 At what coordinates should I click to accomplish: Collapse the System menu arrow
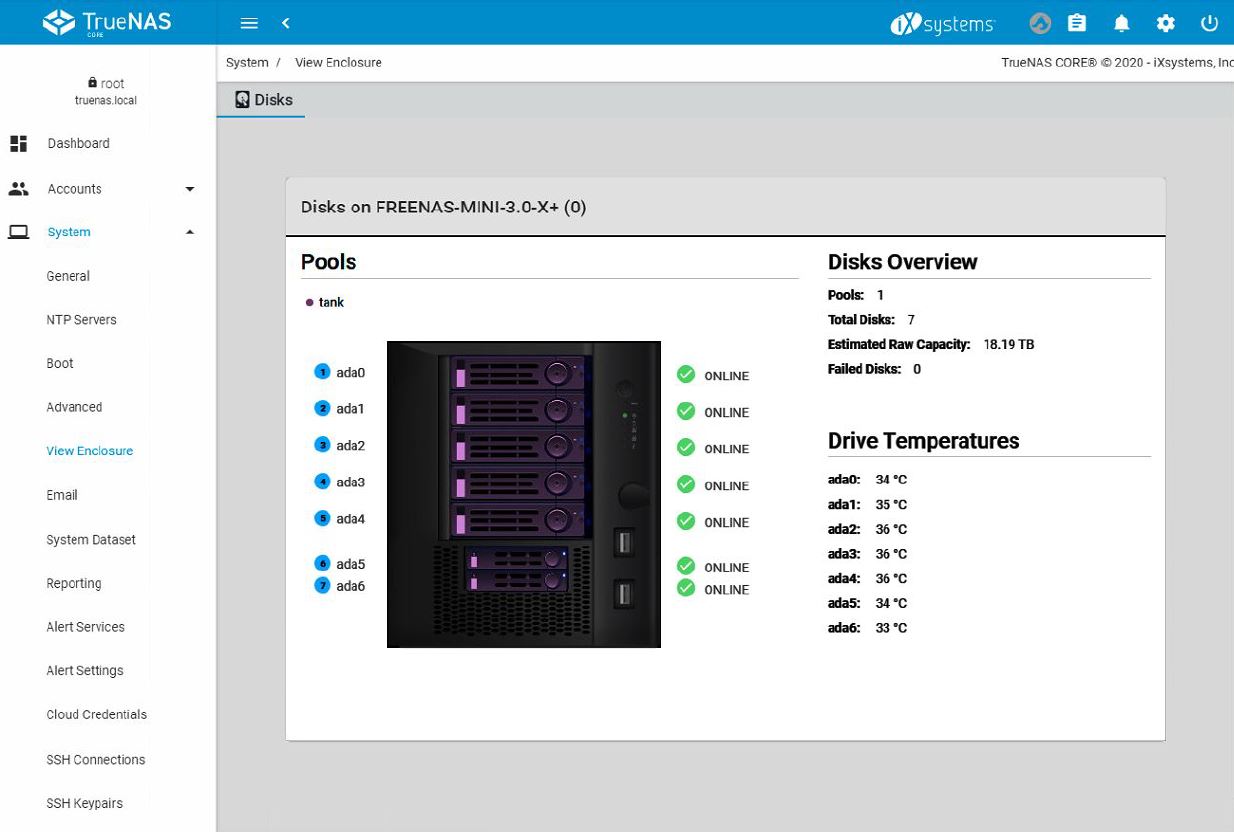click(190, 232)
